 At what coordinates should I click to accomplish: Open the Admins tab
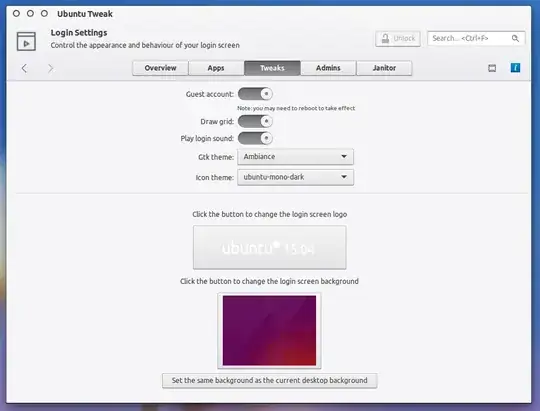tap(328, 68)
